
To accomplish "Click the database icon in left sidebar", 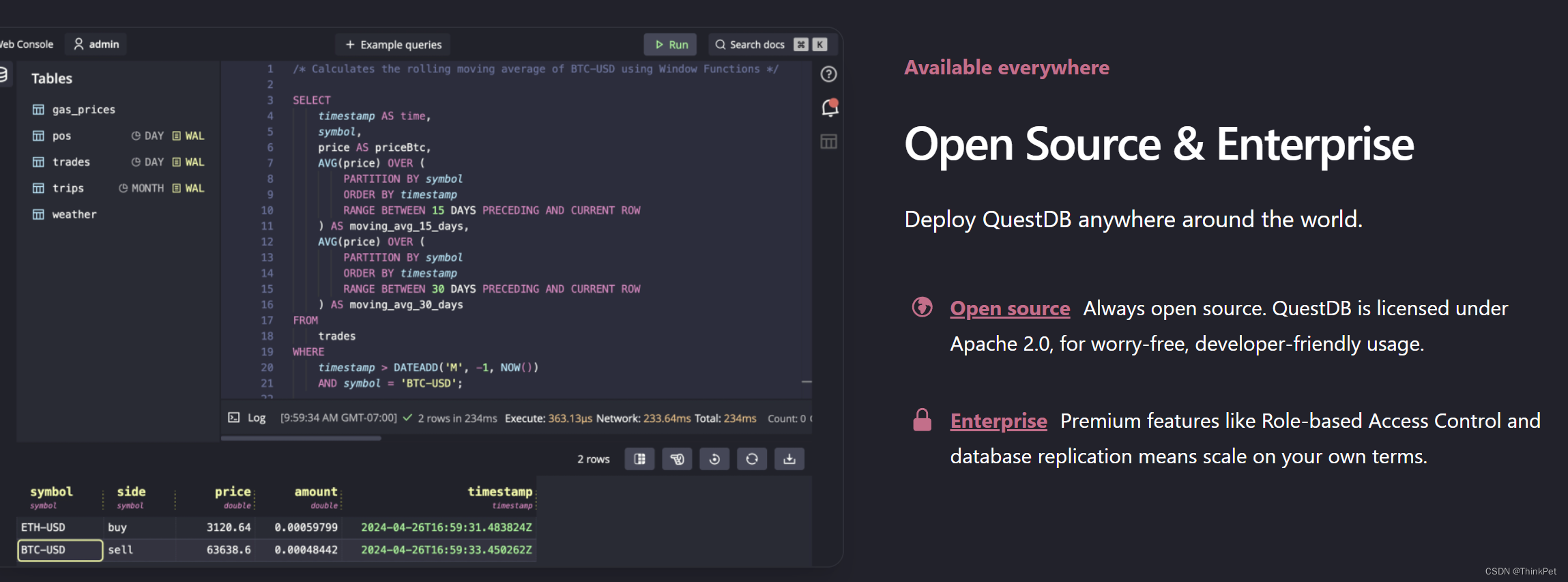I will pos(3,74).
